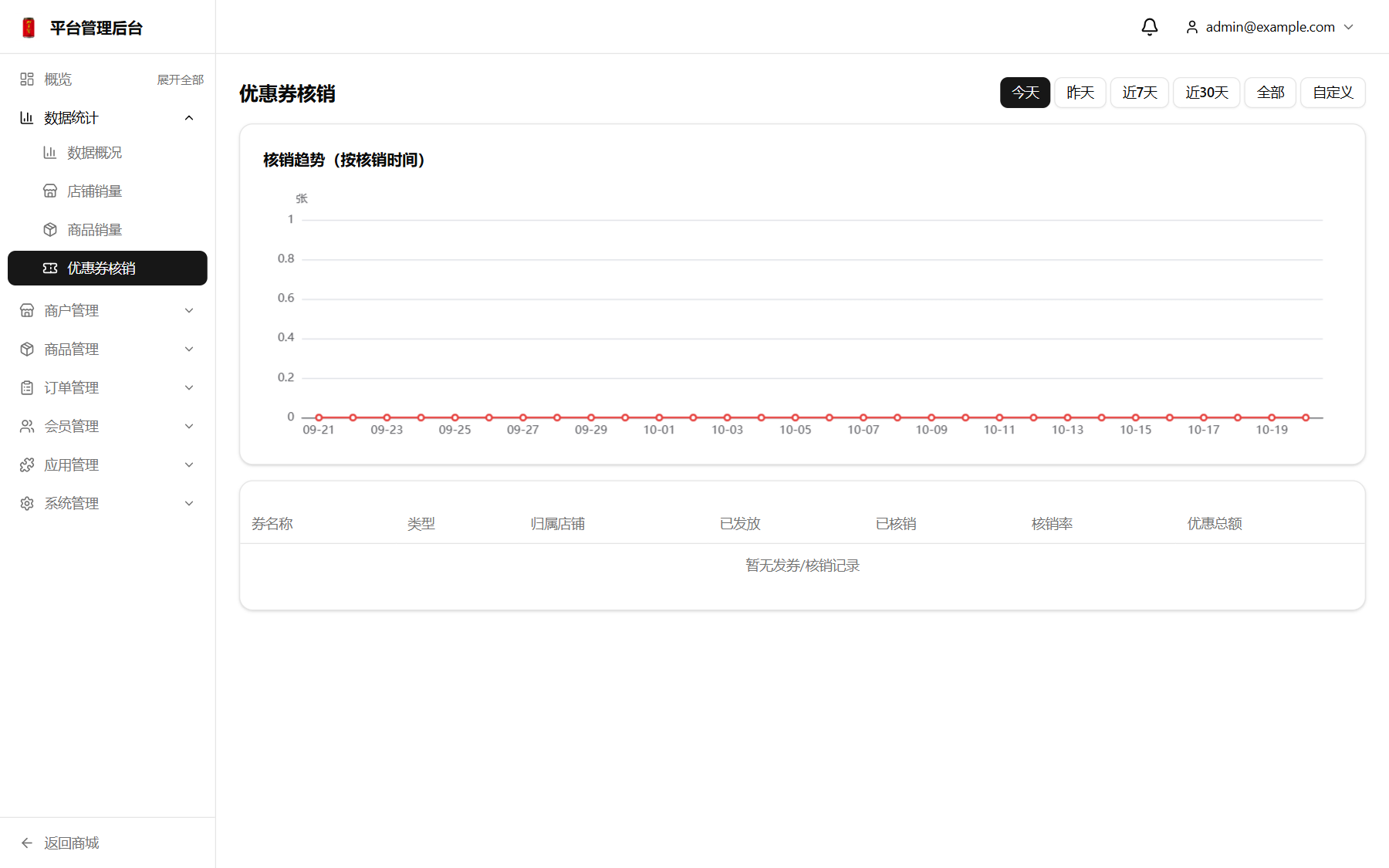Click the 应用管理 puzzle icon
Screen dimensions: 1389x868
tap(27, 464)
